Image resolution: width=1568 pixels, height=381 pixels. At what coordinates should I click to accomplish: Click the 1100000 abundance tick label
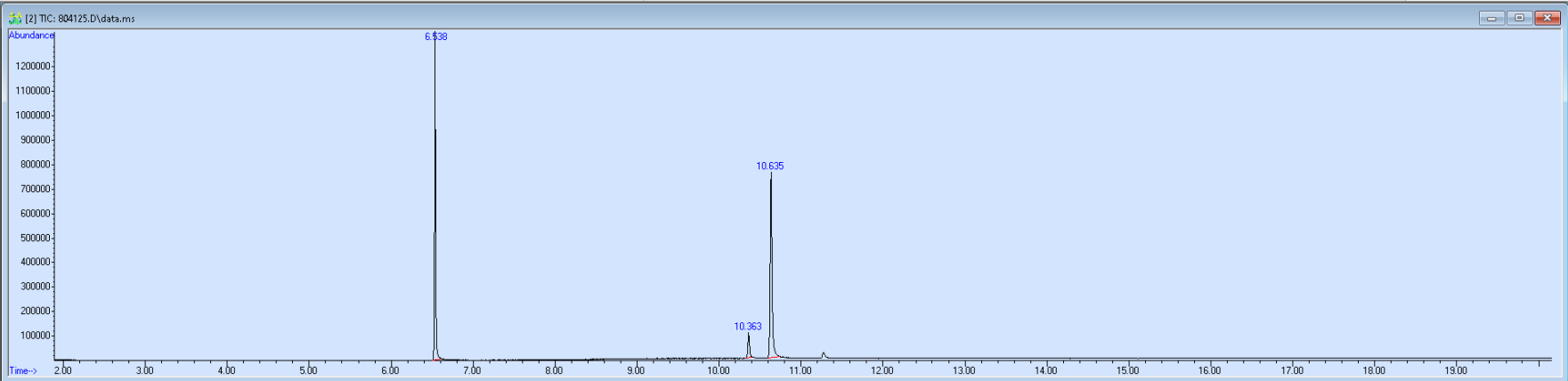33,91
